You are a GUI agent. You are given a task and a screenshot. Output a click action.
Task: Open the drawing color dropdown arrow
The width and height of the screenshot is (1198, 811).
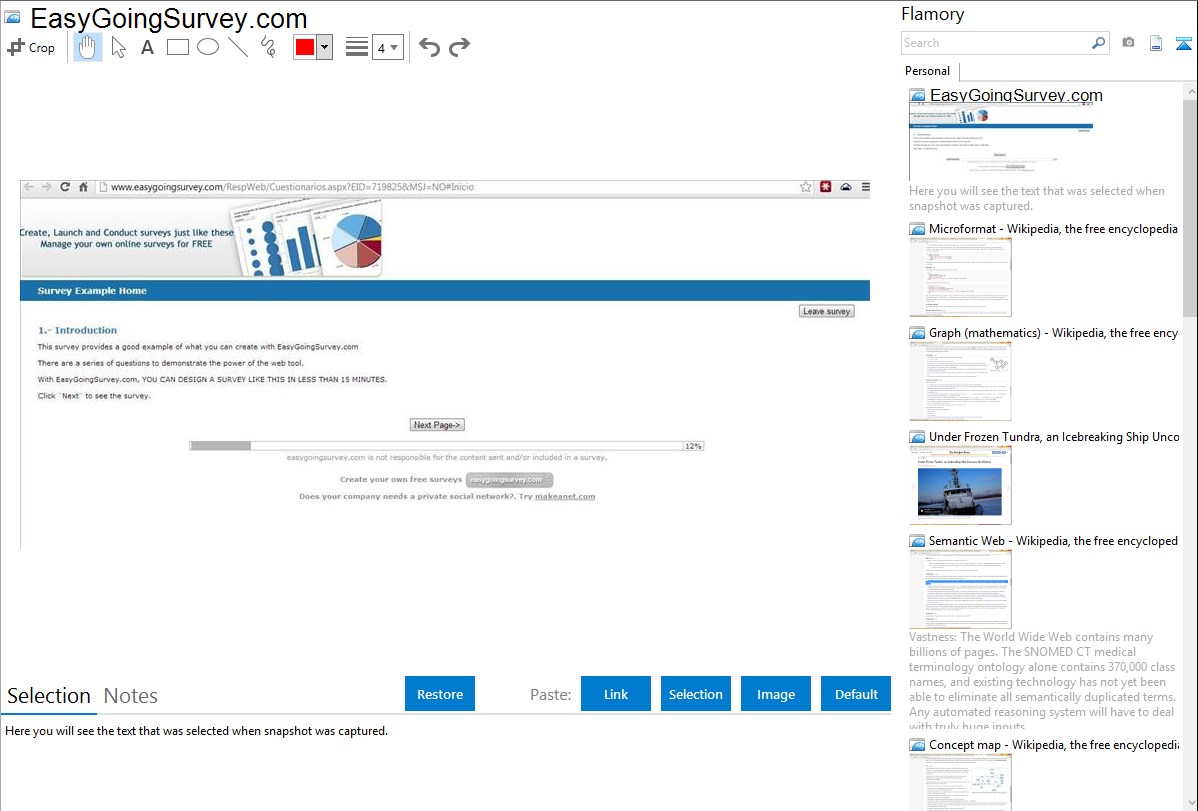click(x=325, y=47)
